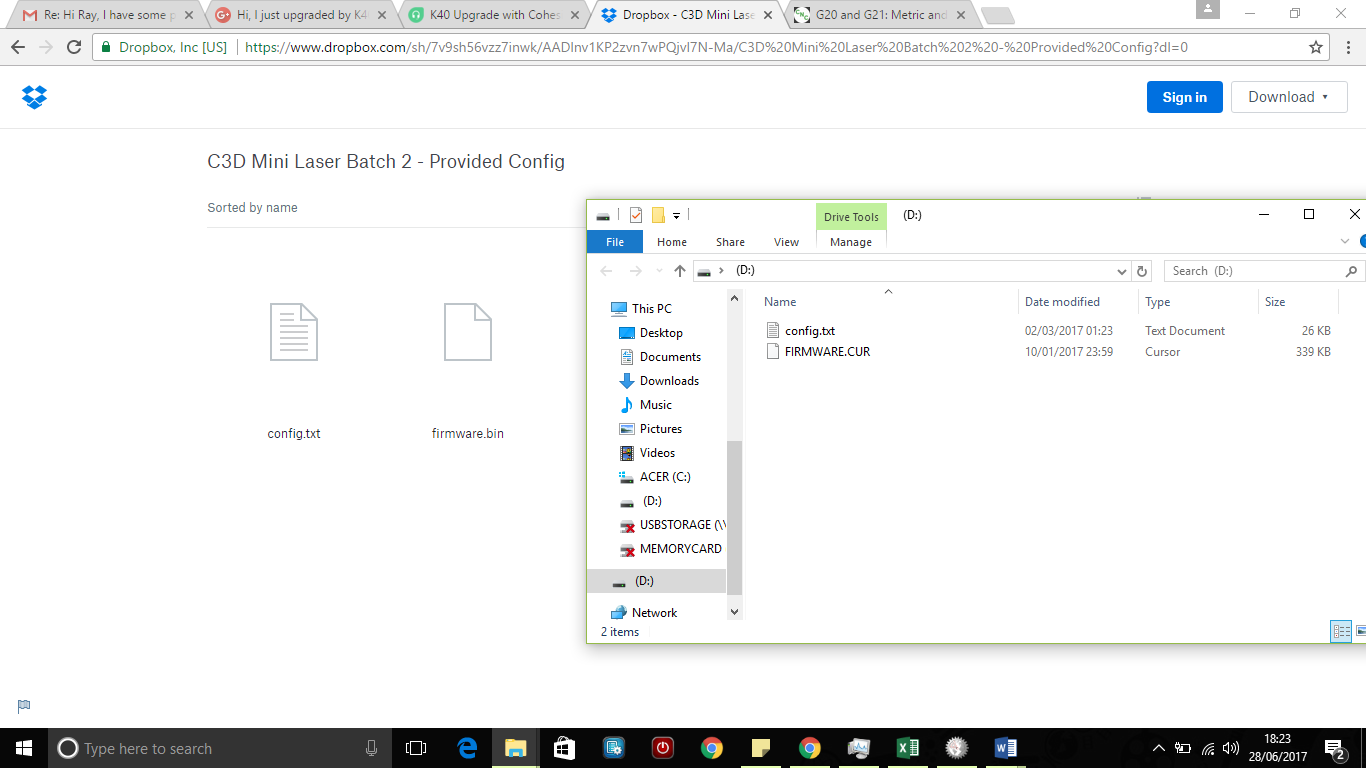The height and width of the screenshot is (768, 1366).
Task: Open the Manage ribbon tab
Action: tap(851, 242)
